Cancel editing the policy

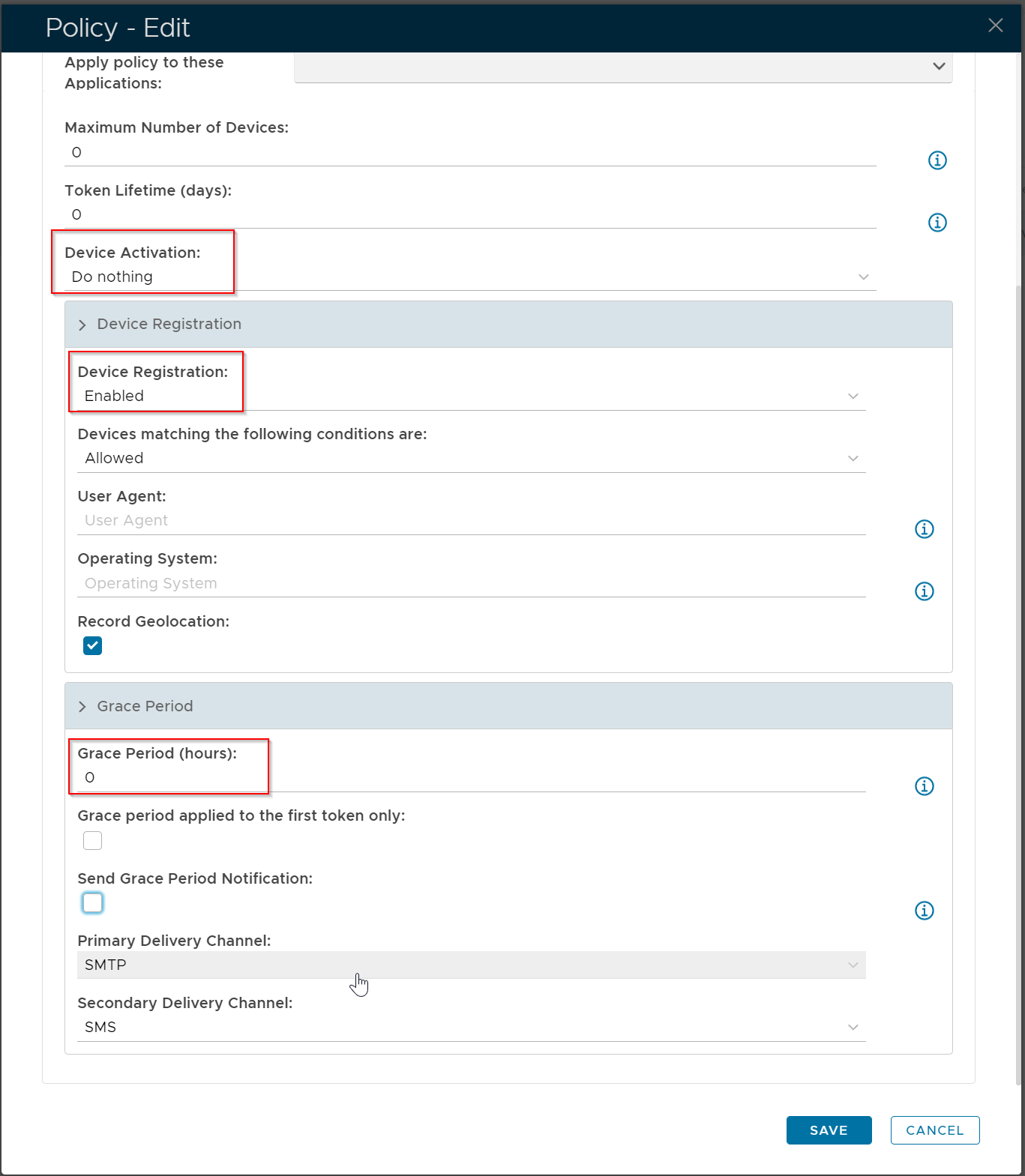click(x=934, y=1130)
